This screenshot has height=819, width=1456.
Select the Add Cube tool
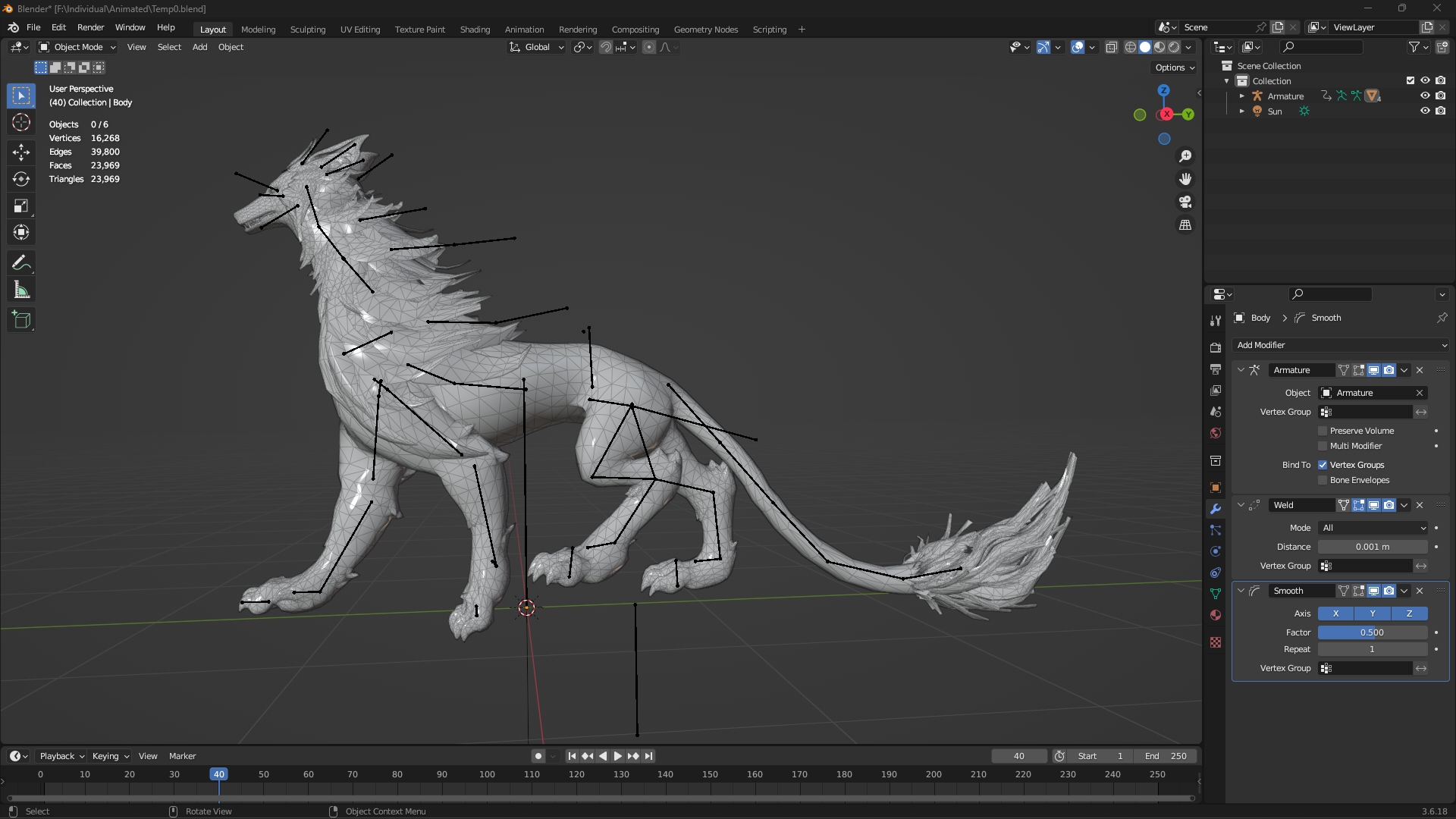(21, 320)
